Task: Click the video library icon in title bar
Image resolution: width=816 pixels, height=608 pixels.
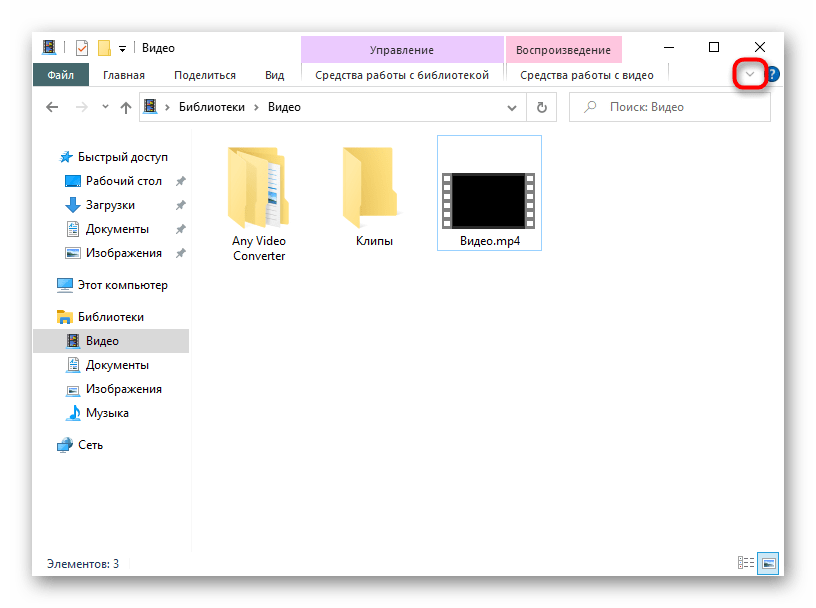Action: 49,47
